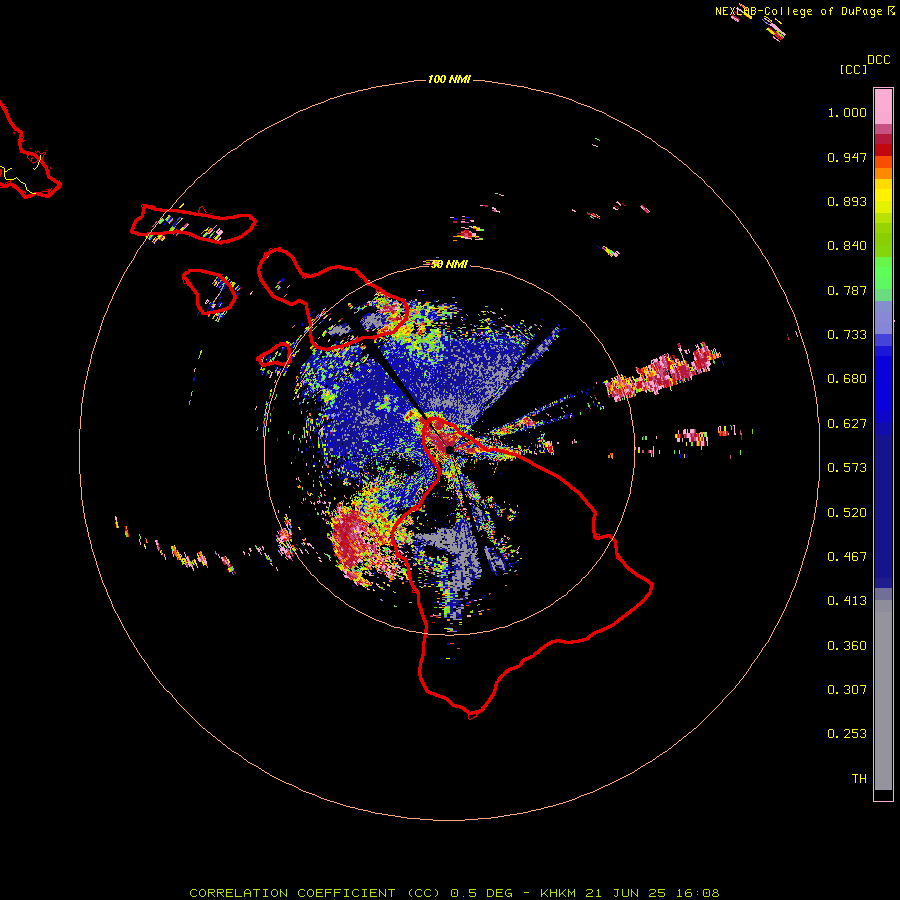The image size is (900, 900).
Task: Click the 1.000 scale value
Action: (x=847, y=112)
